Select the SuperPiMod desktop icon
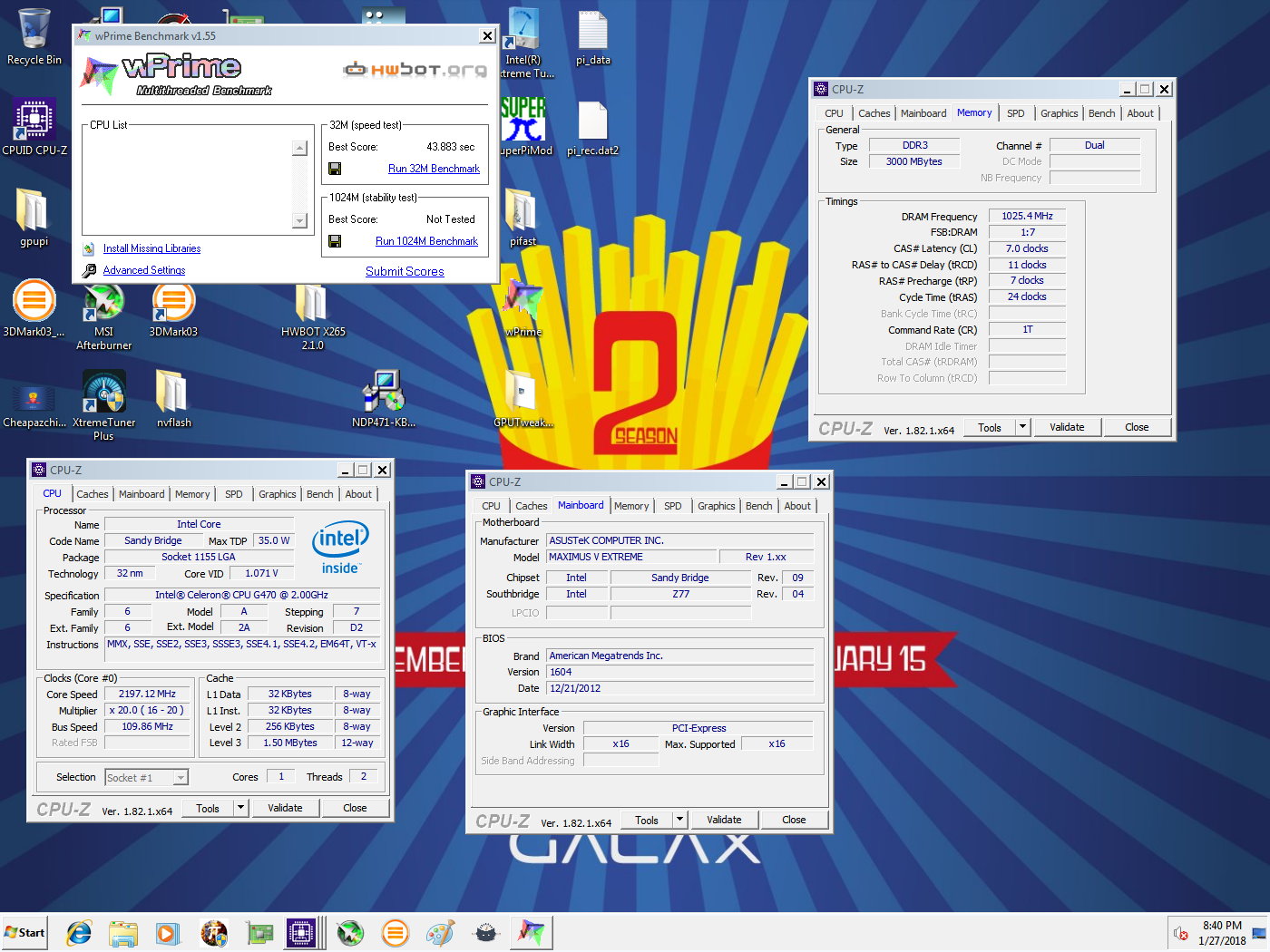The width and height of the screenshot is (1270, 952). pyautogui.click(x=525, y=127)
